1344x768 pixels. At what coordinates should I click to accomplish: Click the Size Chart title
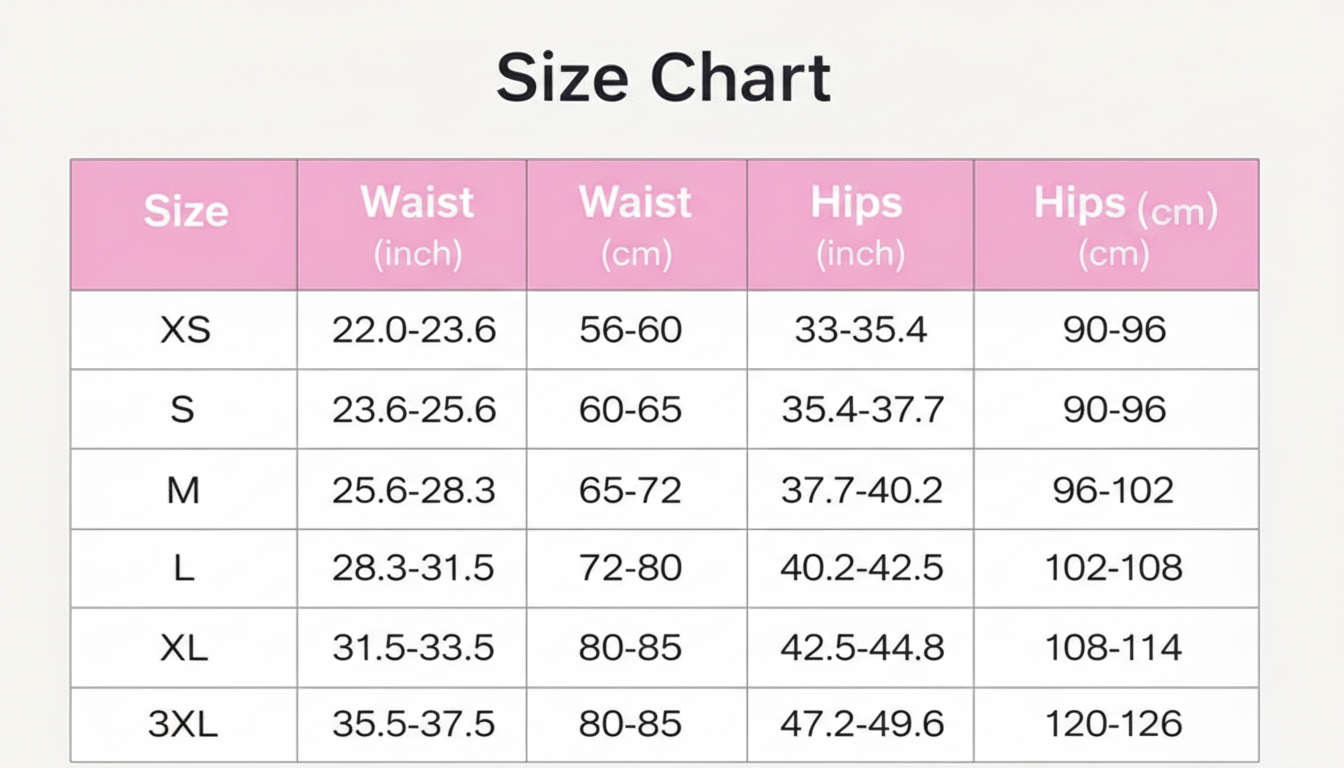tap(663, 79)
